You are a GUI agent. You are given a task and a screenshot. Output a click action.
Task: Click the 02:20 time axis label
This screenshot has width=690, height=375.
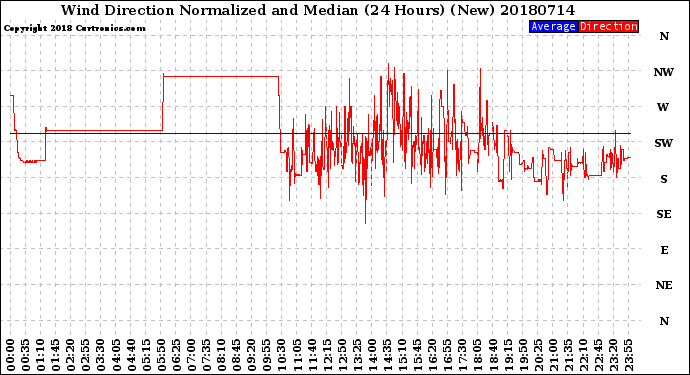point(71,355)
